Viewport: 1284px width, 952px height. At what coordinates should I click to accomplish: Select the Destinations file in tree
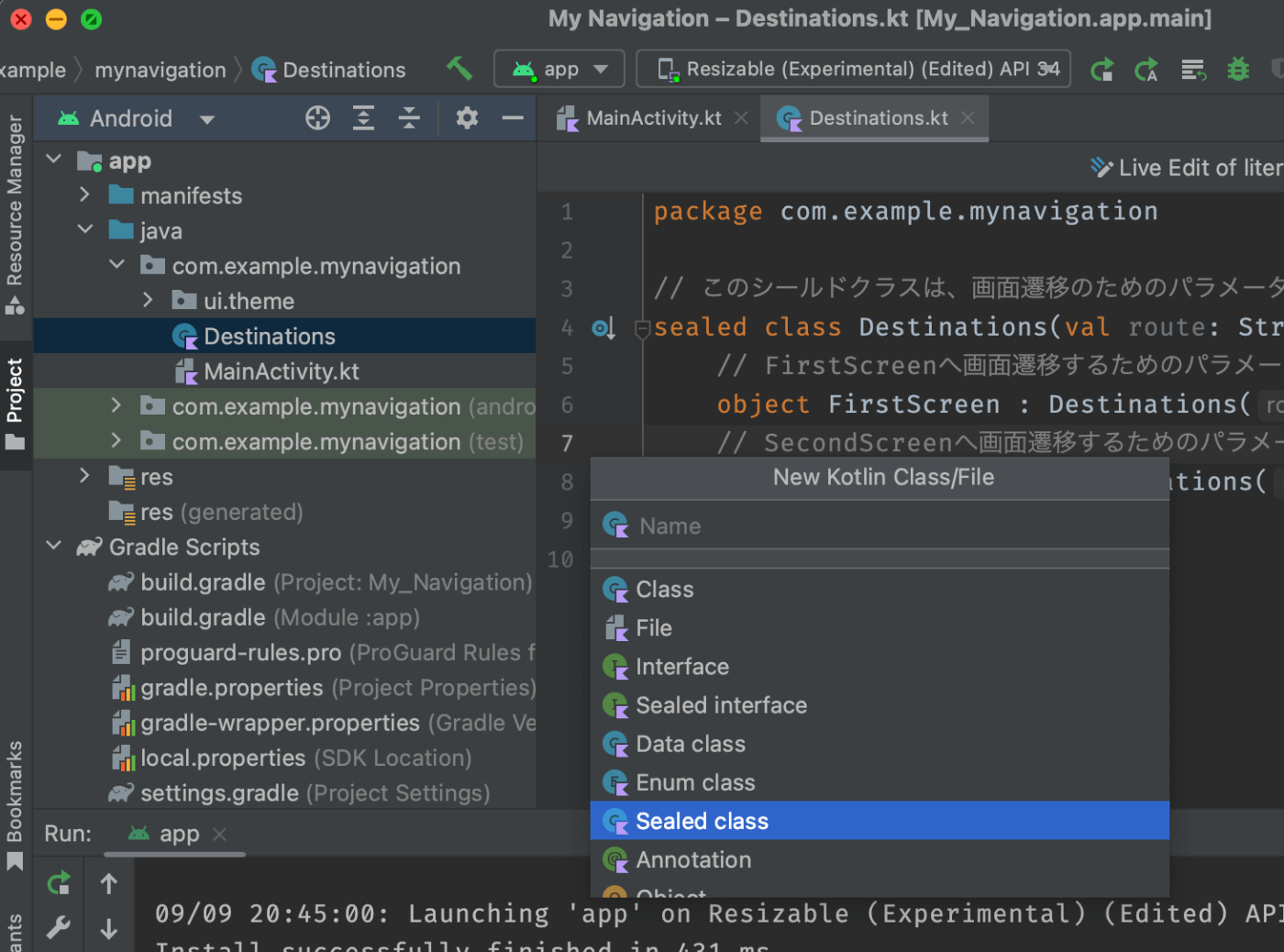click(284, 336)
